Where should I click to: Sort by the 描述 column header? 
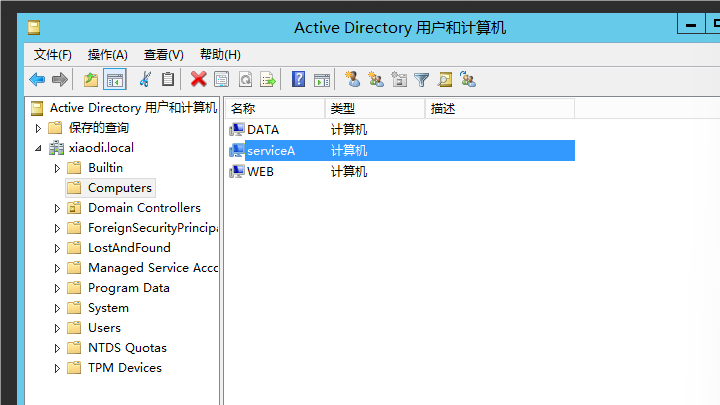[500, 108]
